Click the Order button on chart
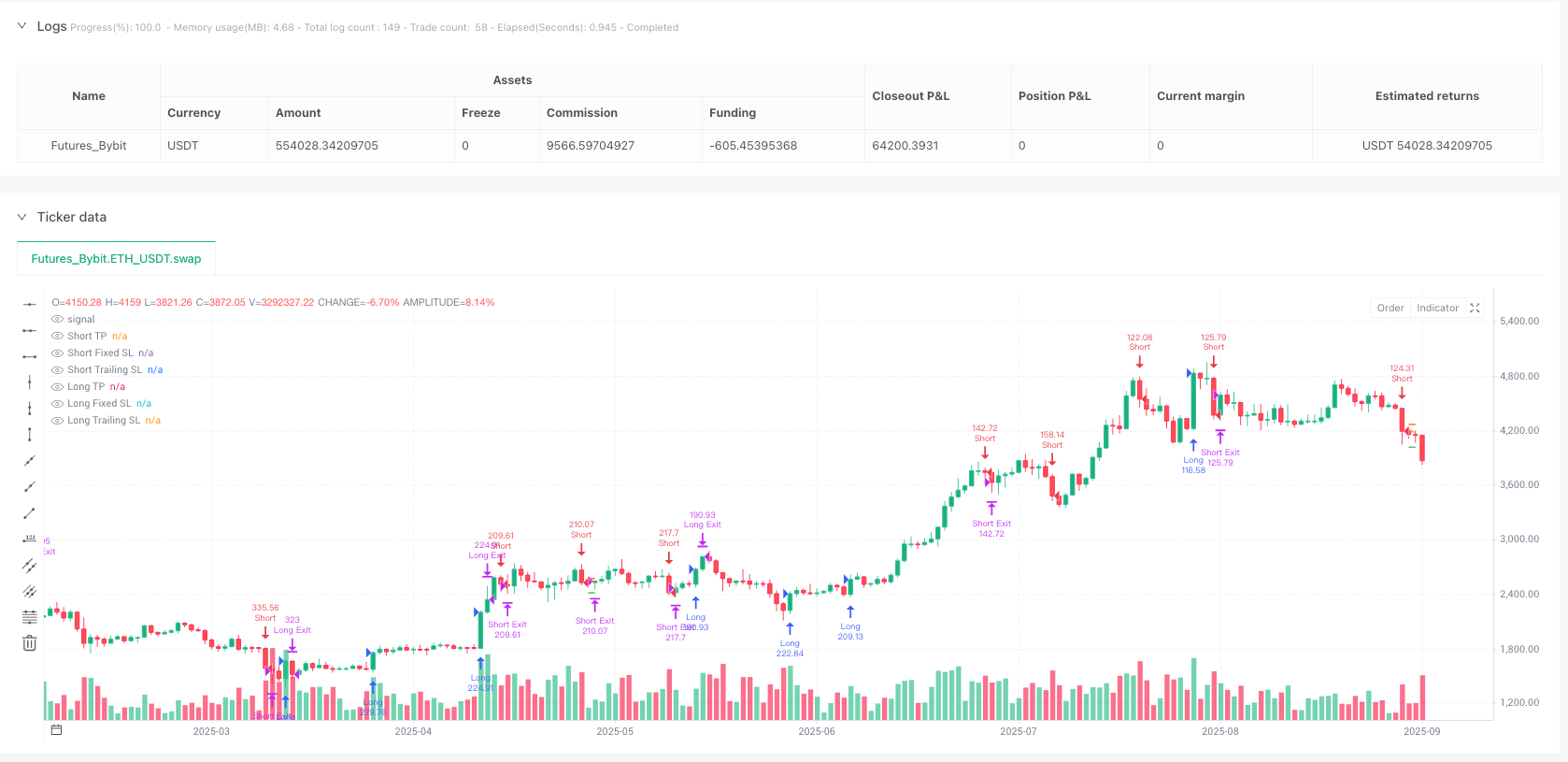 1390,308
